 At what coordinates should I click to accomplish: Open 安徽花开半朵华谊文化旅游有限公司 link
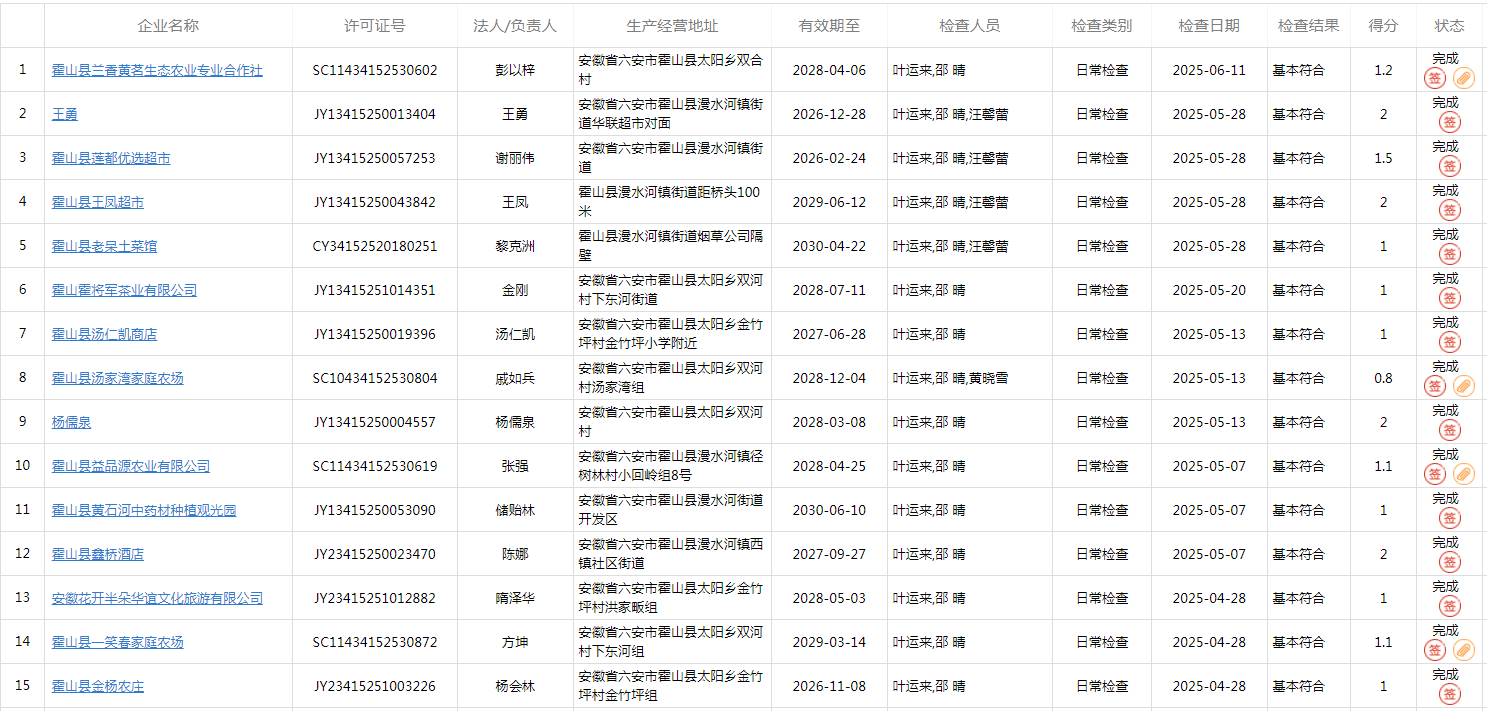157,599
